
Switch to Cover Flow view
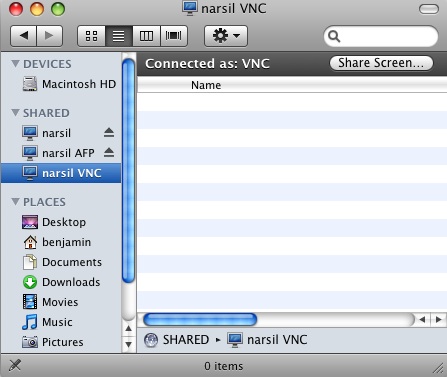click(174, 36)
